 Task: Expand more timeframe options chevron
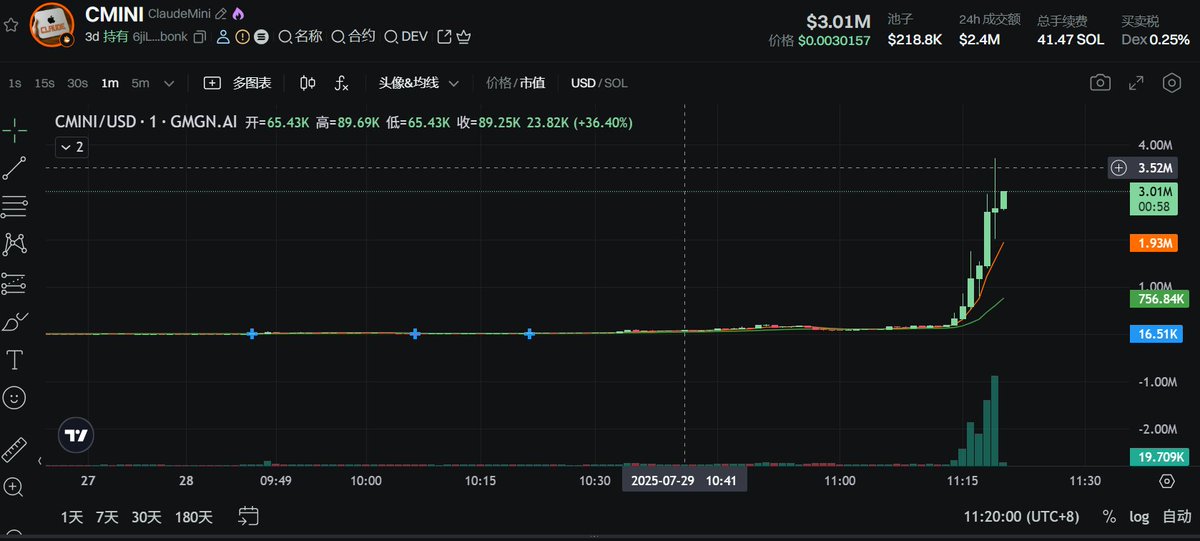[169, 84]
